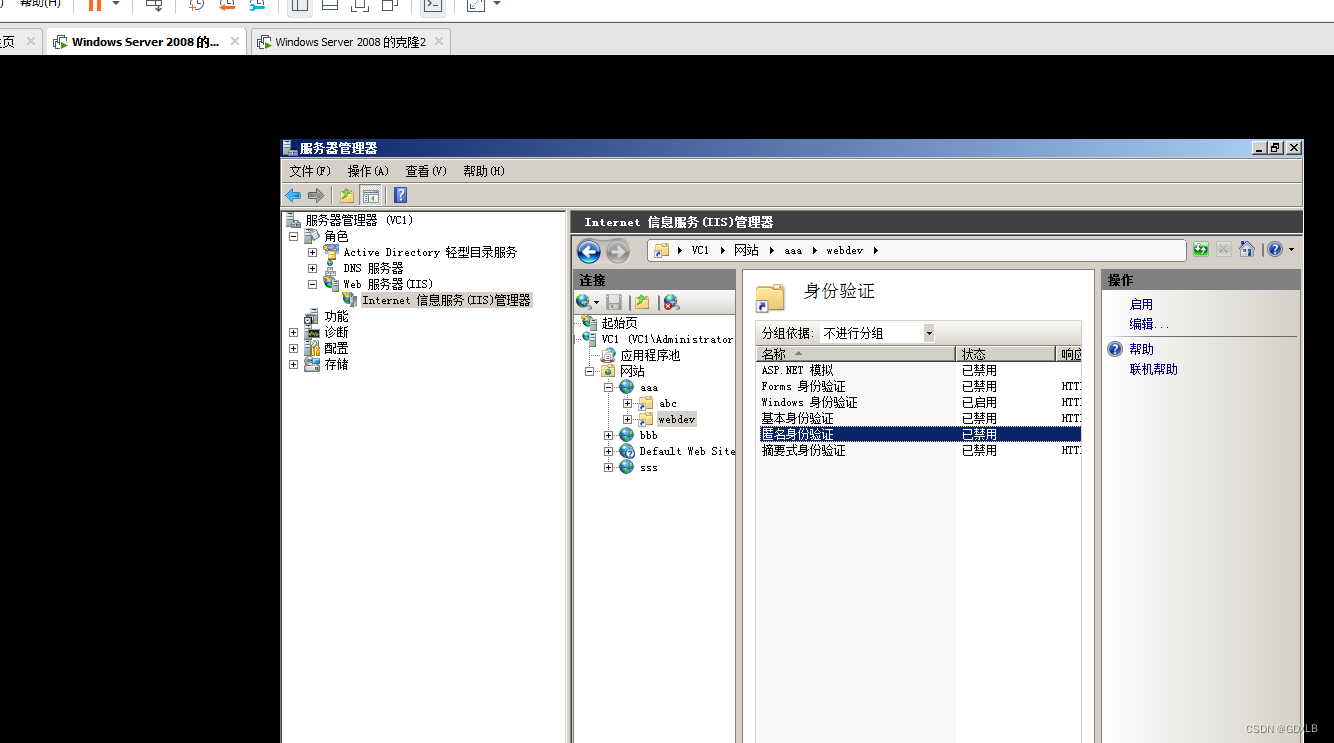This screenshot has width=1334, height=743.
Task: Click the up folder icon in Connections toolbar
Action: point(642,302)
